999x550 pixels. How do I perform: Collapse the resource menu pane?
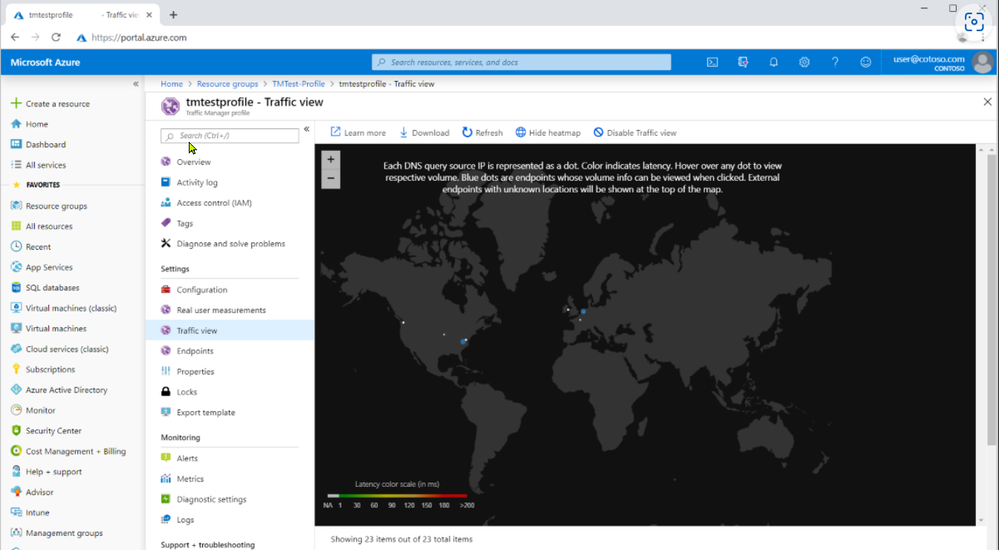pos(306,129)
